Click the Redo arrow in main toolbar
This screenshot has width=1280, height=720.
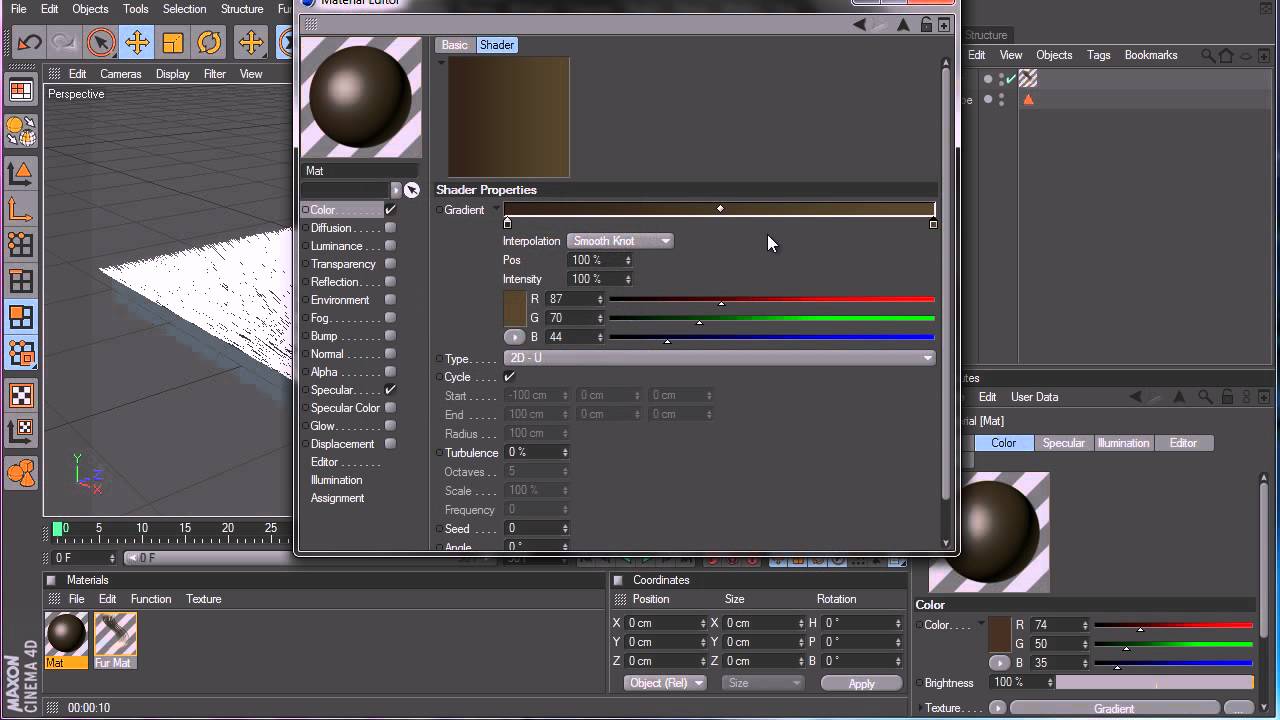tap(65, 42)
